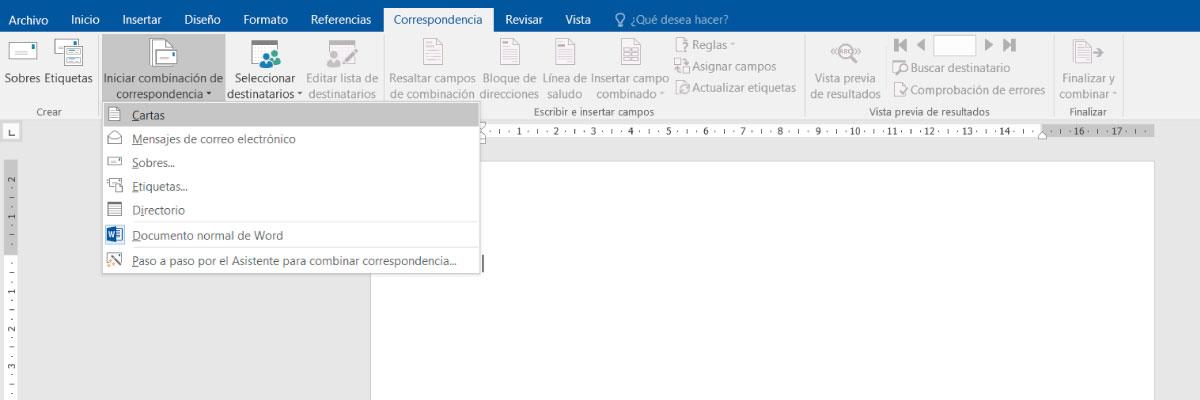Screen dimensions: 1200x400
Task: Click Buscar destinatario
Action: [951, 68]
